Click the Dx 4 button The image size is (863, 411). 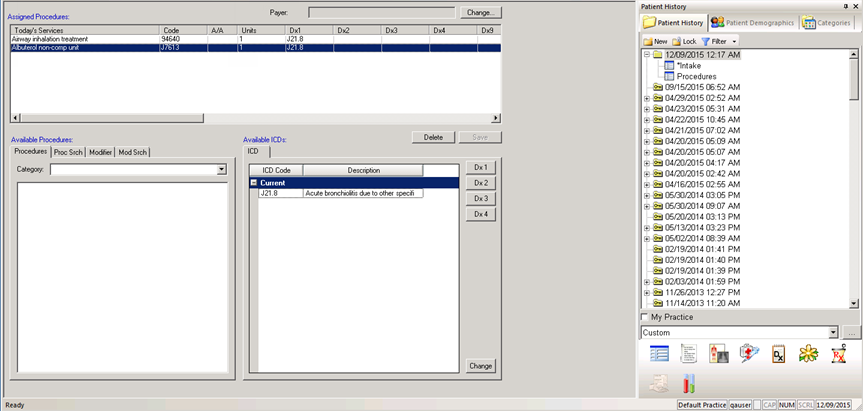point(481,214)
